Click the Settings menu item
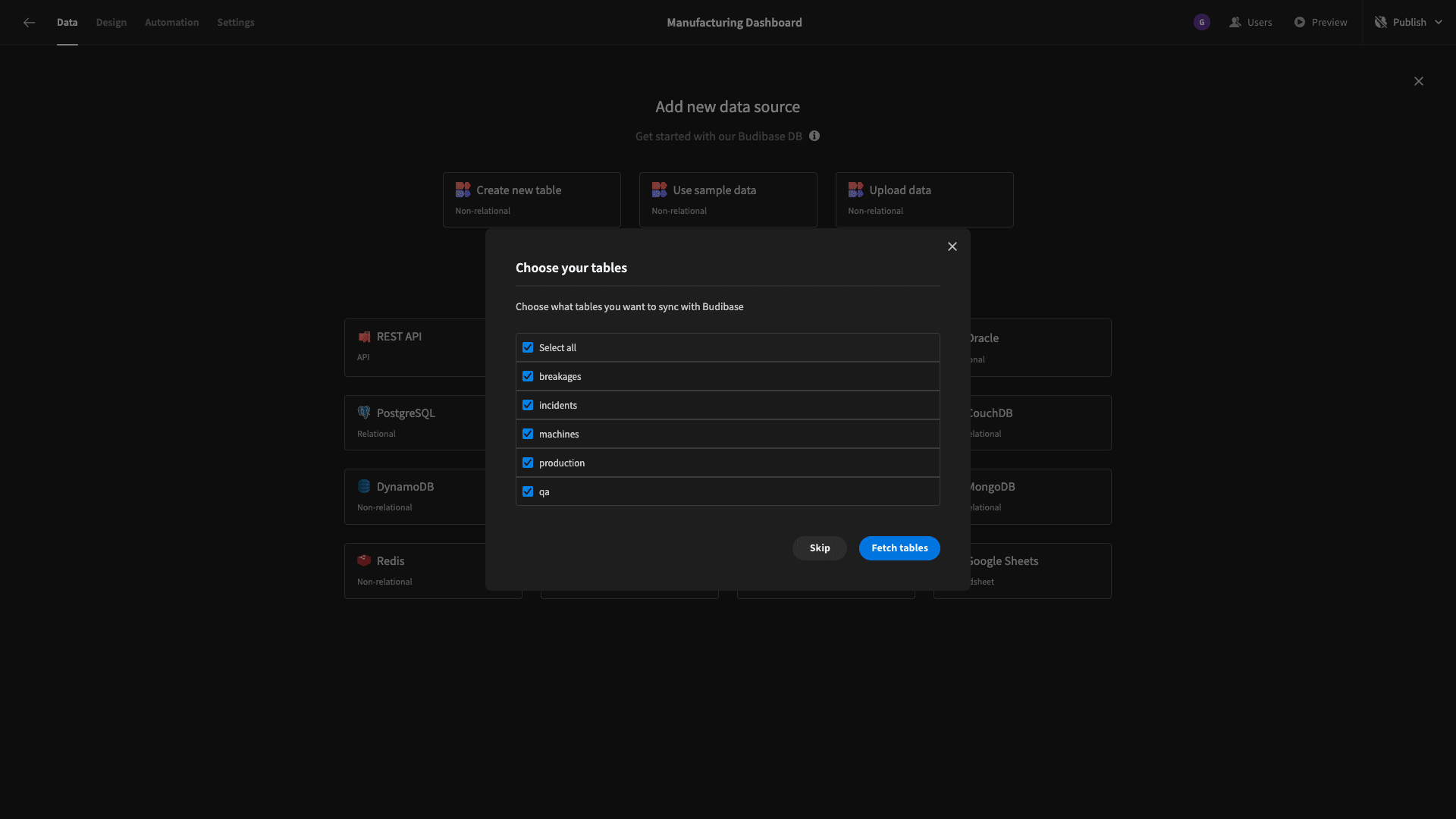This screenshot has height=819, width=1456. click(x=235, y=22)
